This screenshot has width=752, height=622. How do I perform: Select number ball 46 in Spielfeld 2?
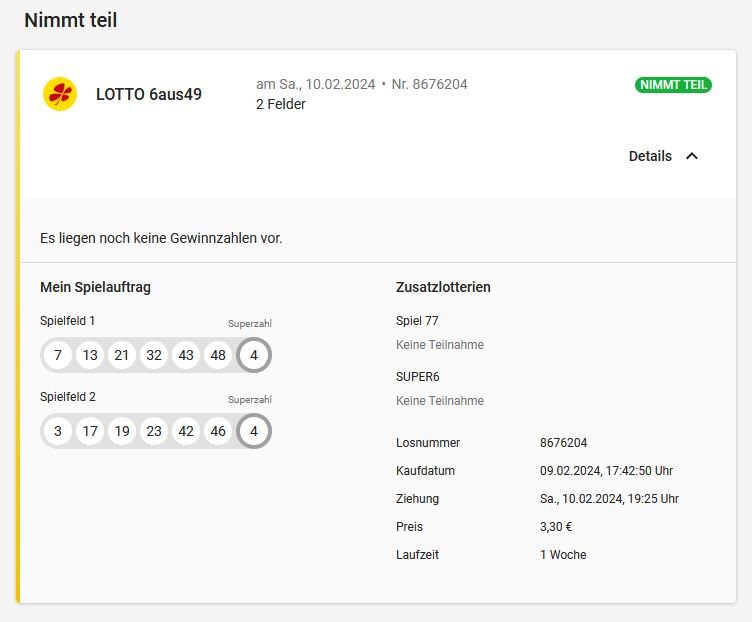point(218,431)
